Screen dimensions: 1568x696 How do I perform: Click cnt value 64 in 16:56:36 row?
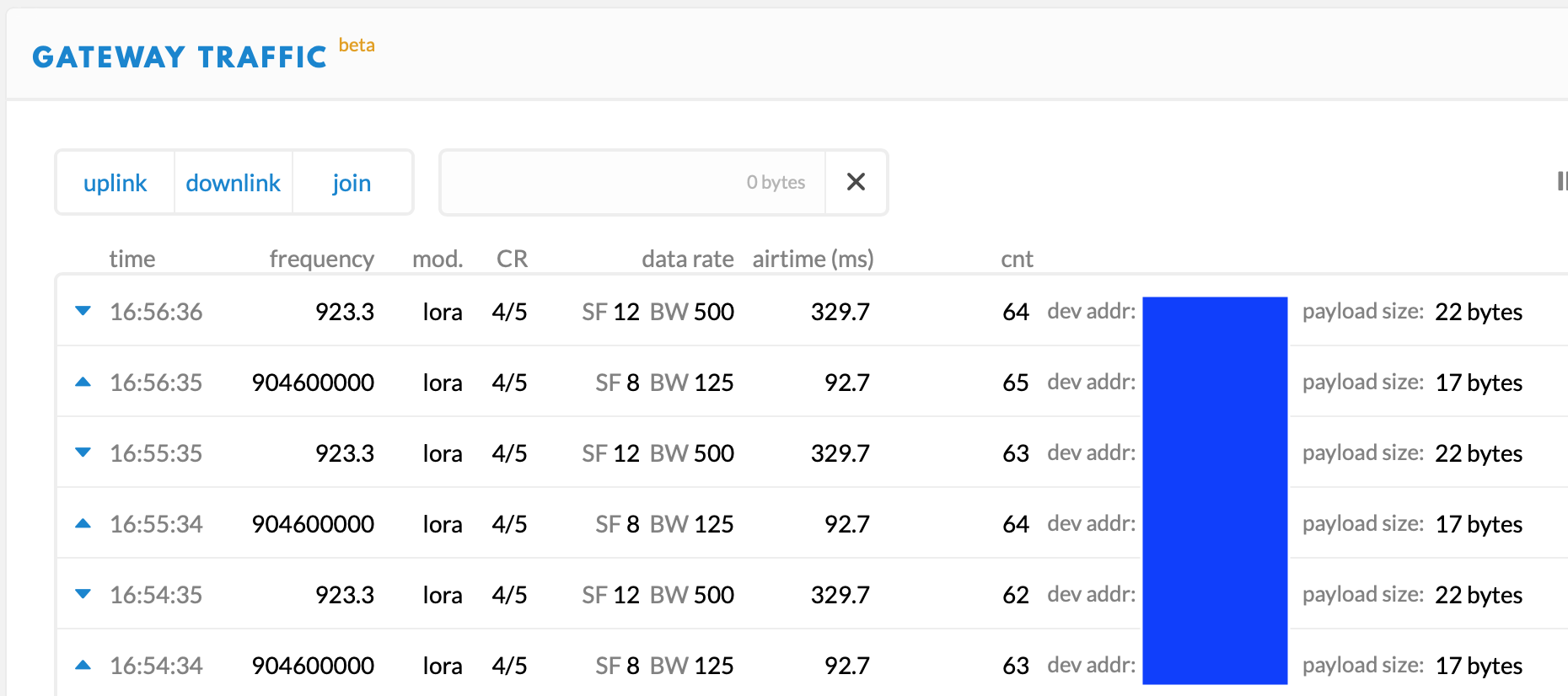[1016, 312]
